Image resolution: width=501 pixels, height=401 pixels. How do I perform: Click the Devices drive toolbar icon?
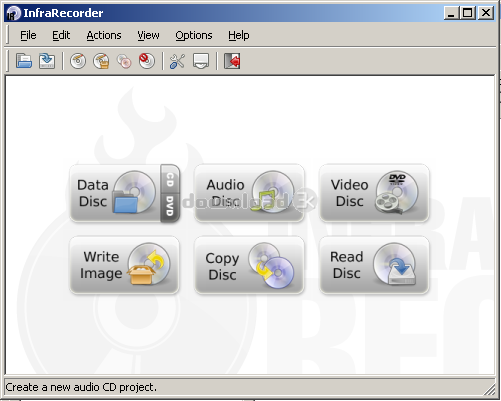[201, 61]
